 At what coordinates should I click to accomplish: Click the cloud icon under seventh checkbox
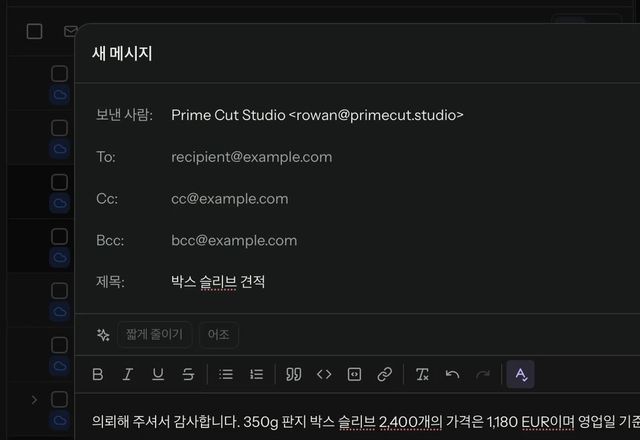[x=60, y=420]
